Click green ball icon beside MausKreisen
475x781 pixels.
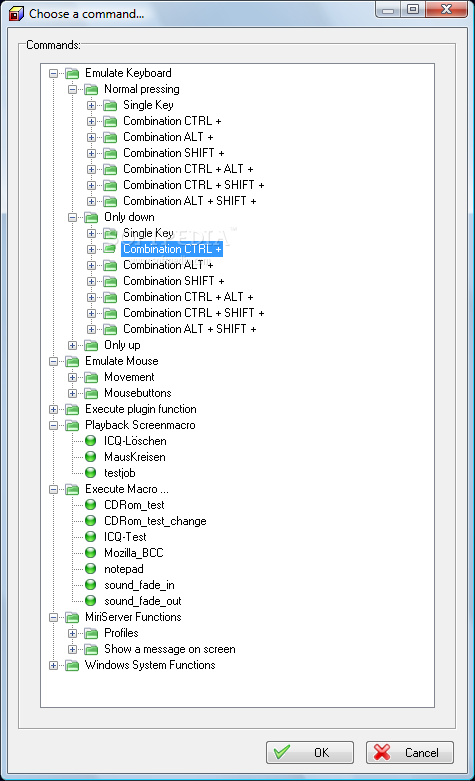coord(91,457)
